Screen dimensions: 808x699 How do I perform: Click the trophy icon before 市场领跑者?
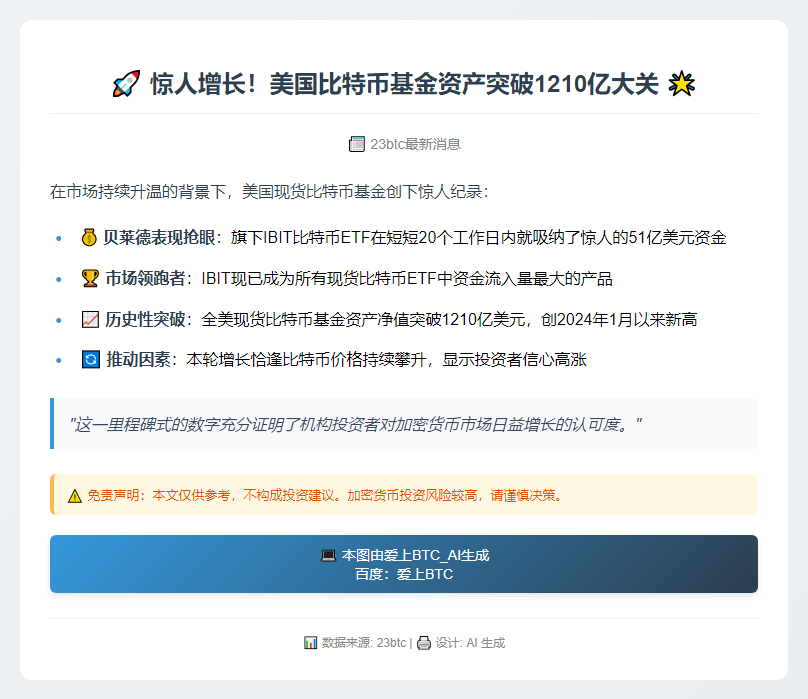90,278
